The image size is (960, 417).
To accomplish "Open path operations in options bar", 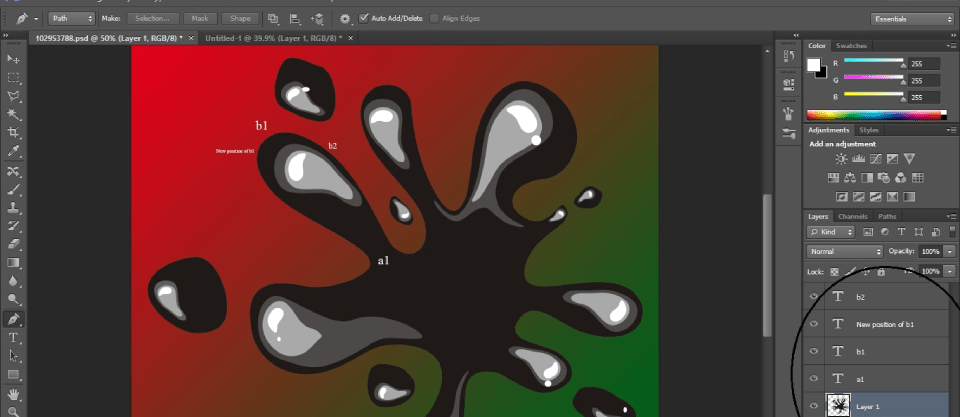I will click(x=273, y=19).
